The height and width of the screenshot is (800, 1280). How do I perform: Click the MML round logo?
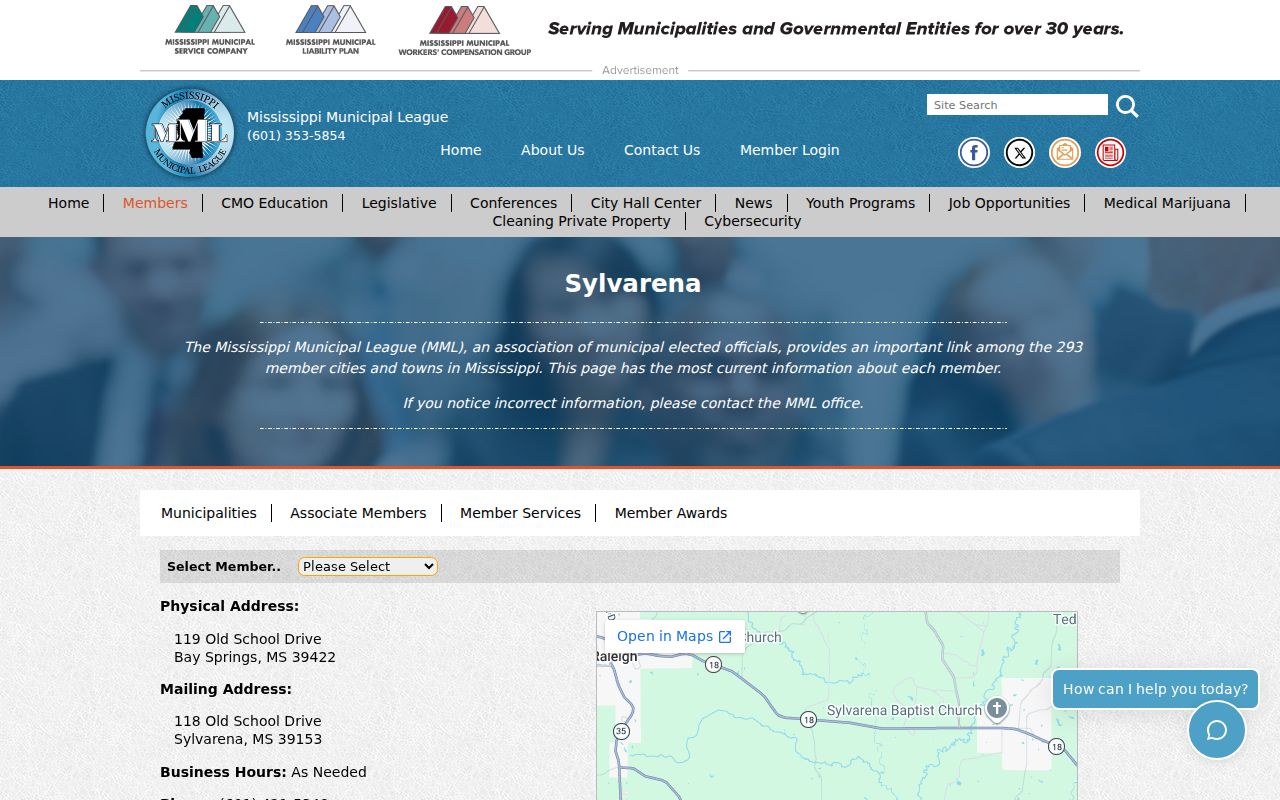point(190,133)
